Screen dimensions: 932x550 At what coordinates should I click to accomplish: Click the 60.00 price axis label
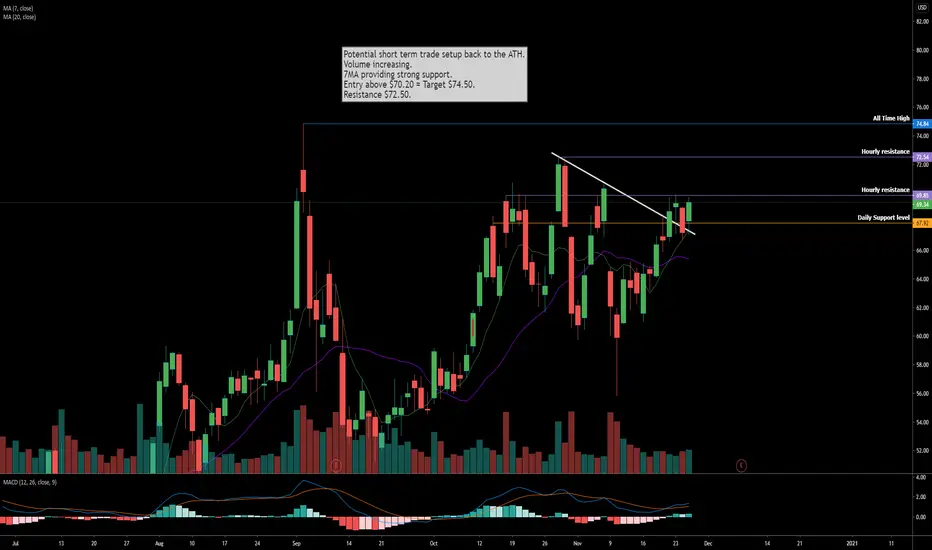point(922,337)
